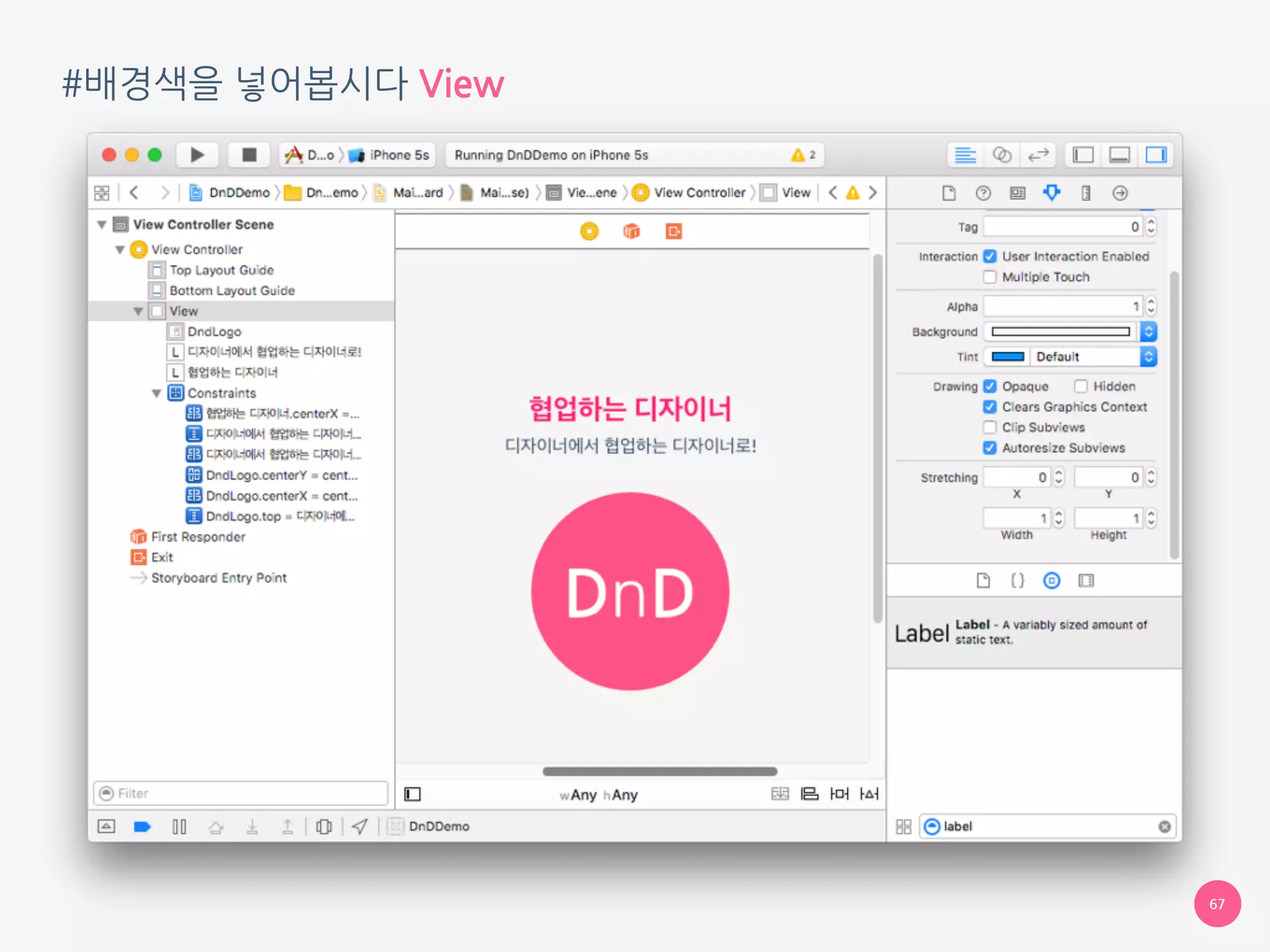1270x952 pixels.
Task: Toggle the Navigator panel visibility
Action: [1083, 155]
